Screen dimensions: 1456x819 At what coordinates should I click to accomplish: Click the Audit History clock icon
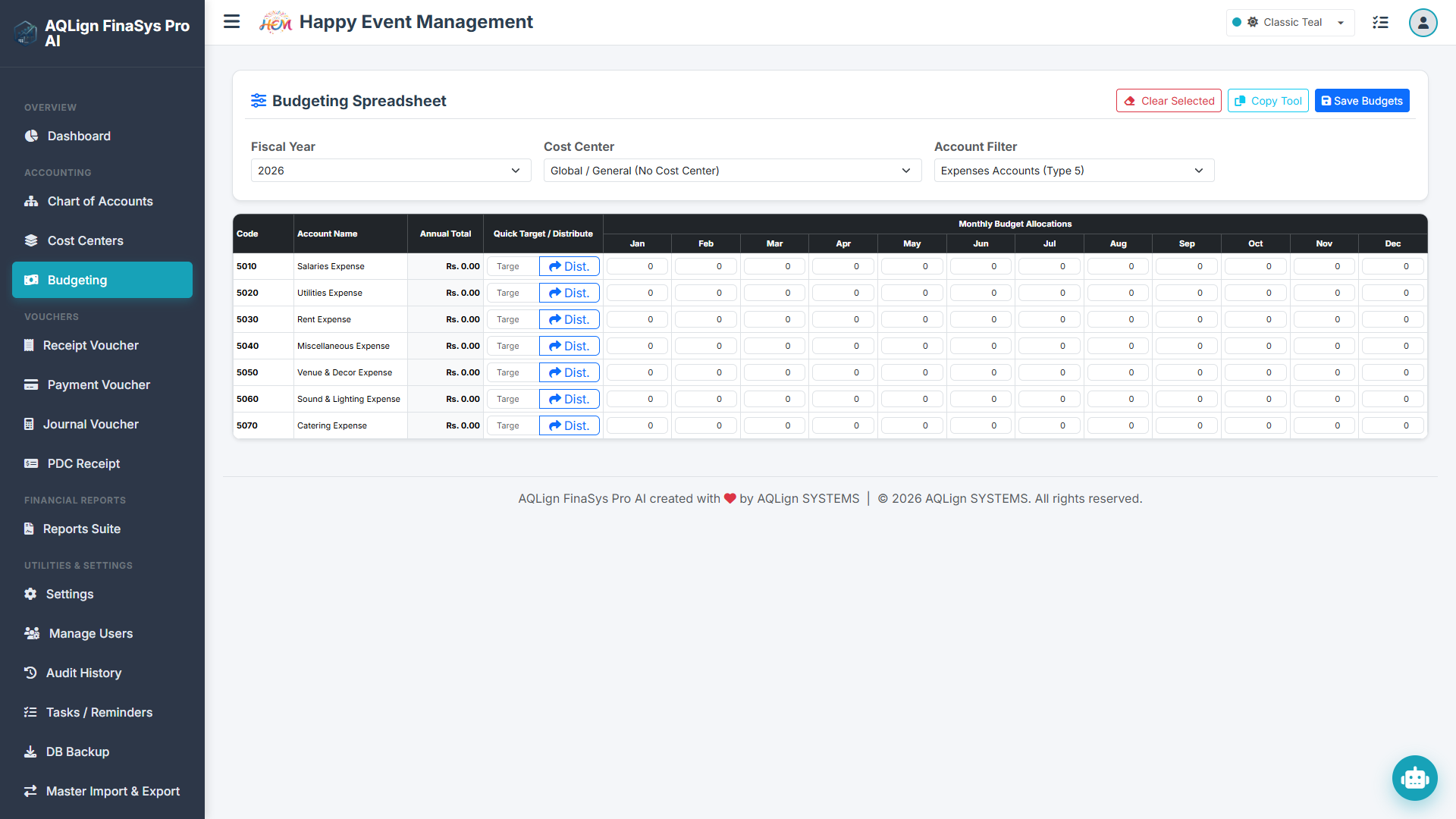coord(30,673)
